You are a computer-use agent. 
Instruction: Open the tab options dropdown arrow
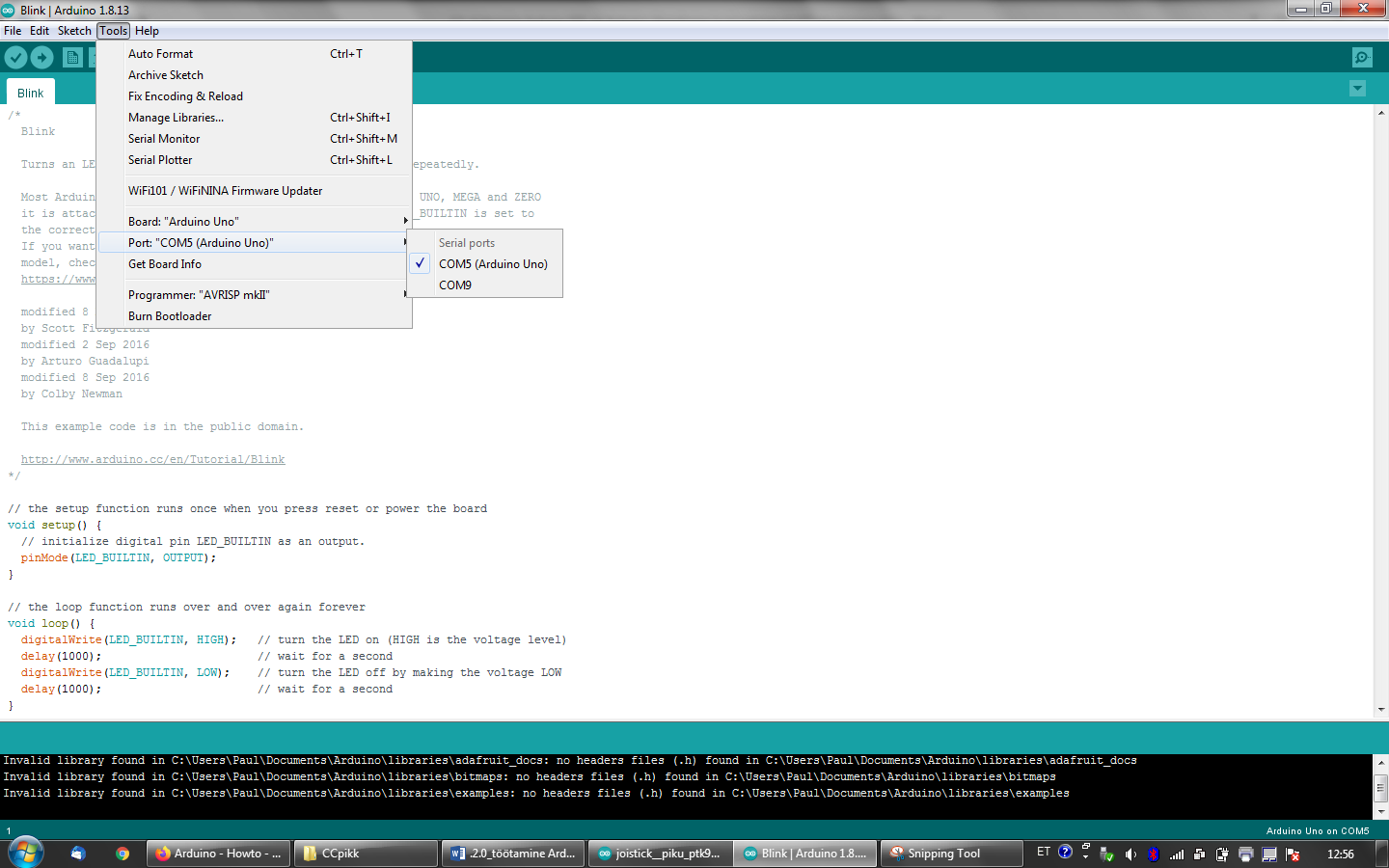tap(1357, 89)
